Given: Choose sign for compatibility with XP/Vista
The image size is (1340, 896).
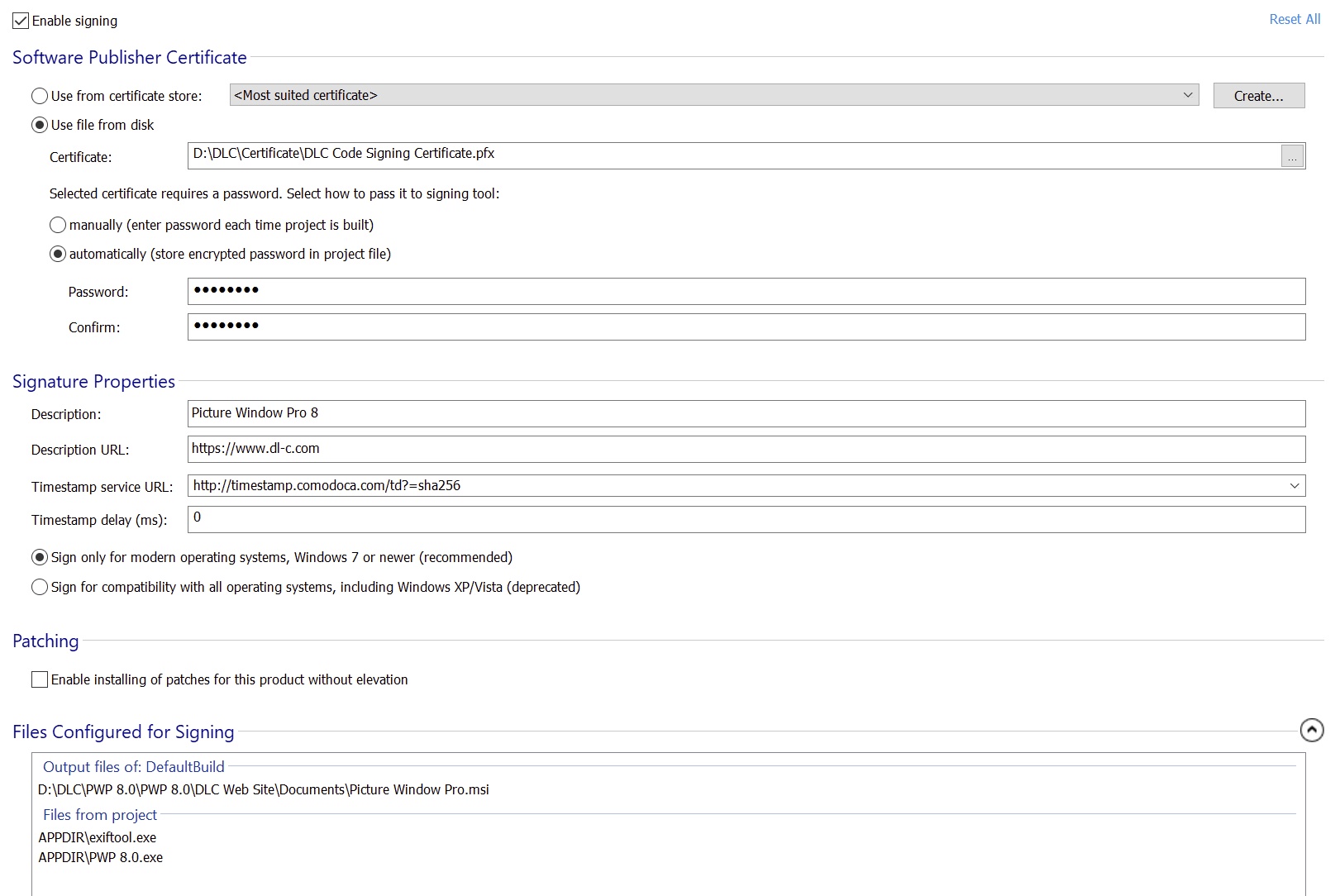Looking at the screenshot, I should pyautogui.click(x=40, y=587).
